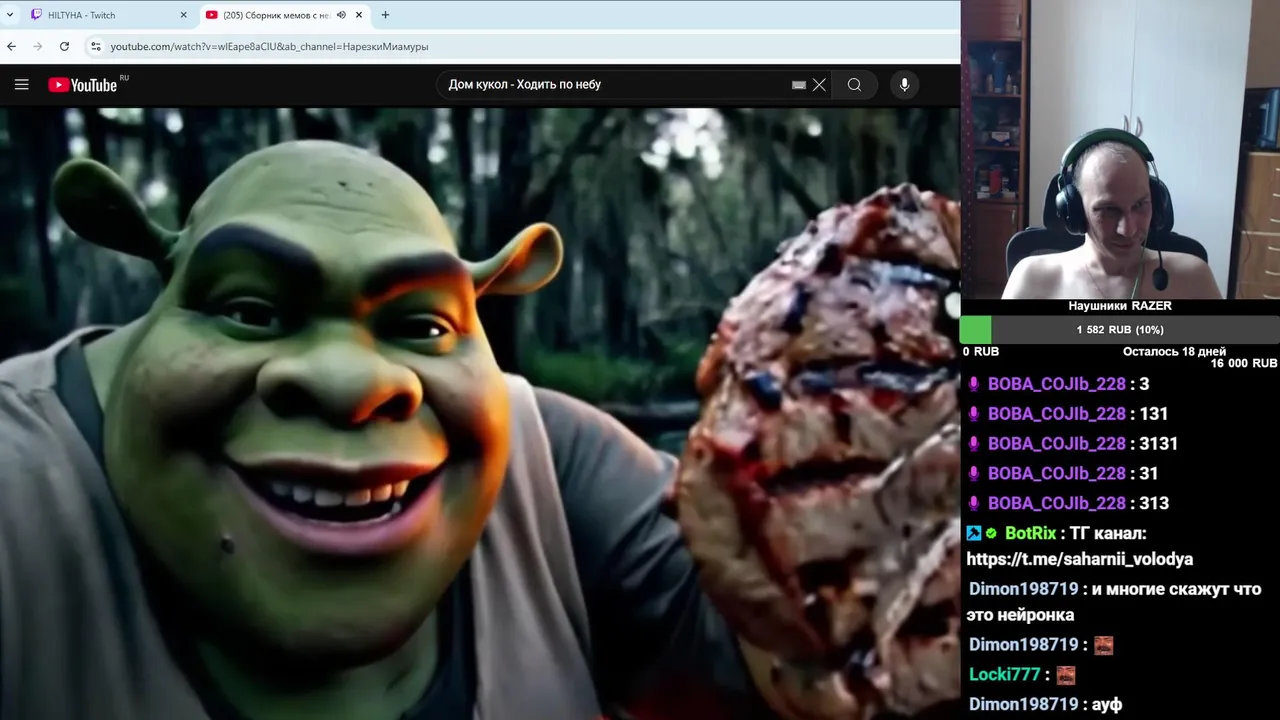This screenshot has height=720, width=1280.
Task: Click the YouTube search magnifier button
Action: (x=854, y=85)
